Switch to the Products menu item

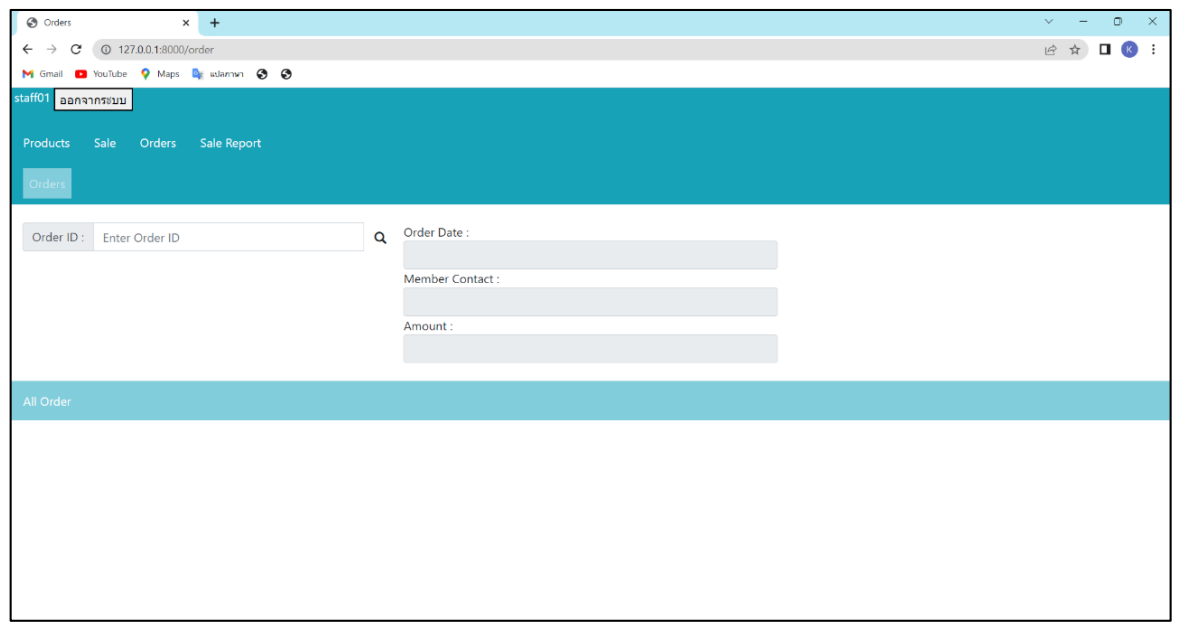coord(46,143)
